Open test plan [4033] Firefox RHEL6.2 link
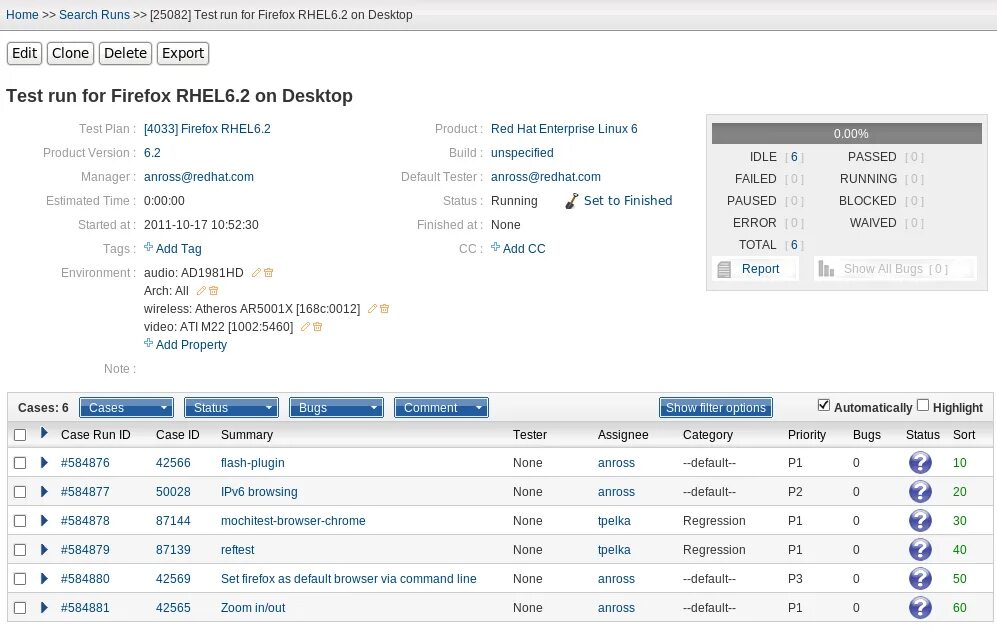Viewport: 997px width, 631px height. (207, 129)
